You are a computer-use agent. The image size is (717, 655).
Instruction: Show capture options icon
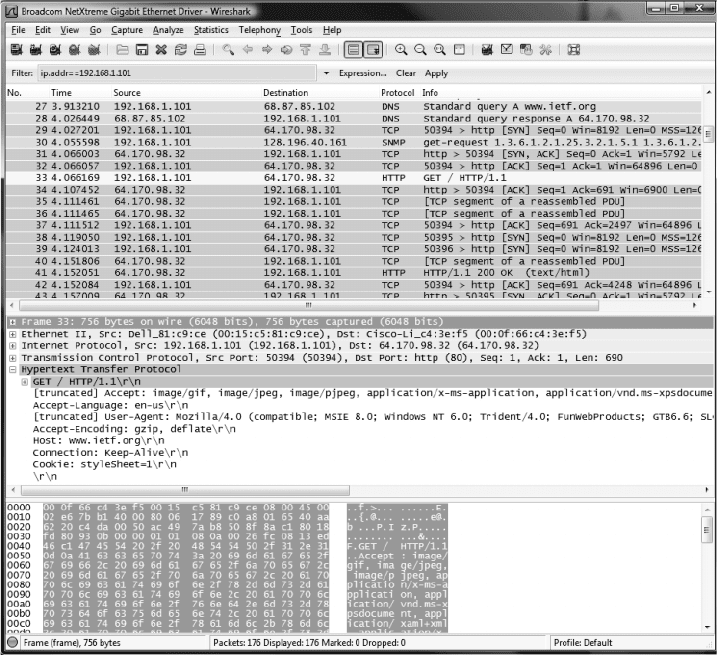[36, 49]
